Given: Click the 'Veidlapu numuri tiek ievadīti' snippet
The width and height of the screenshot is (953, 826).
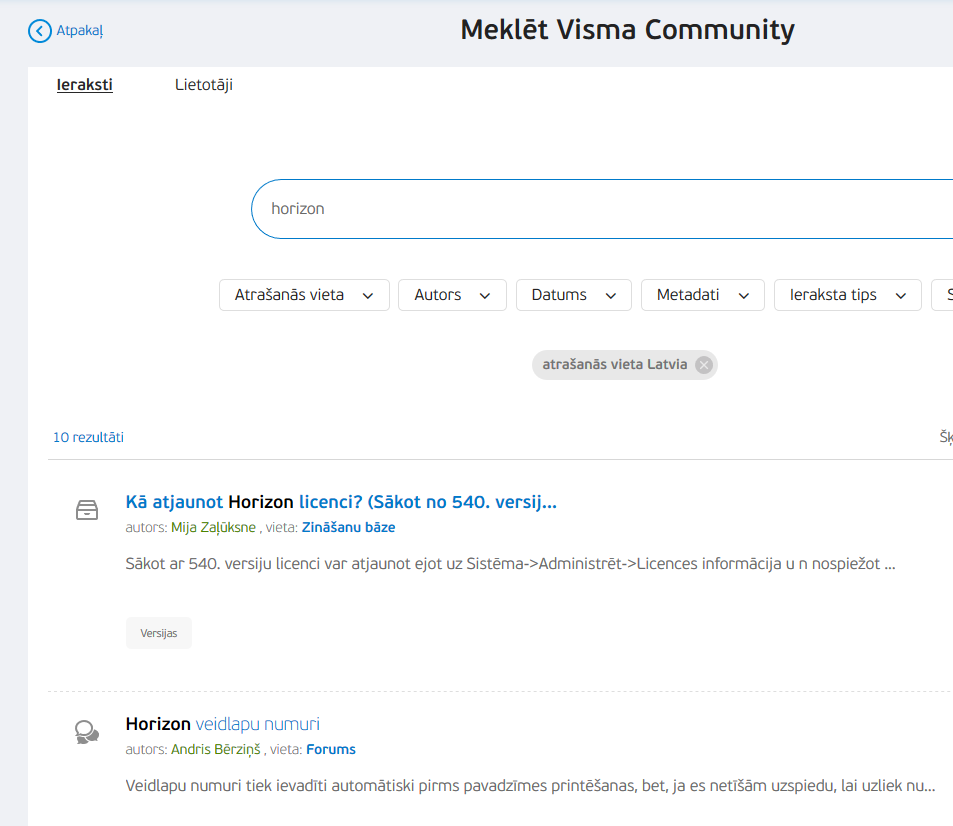Looking at the screenshot, I should [x=531, y=786].
